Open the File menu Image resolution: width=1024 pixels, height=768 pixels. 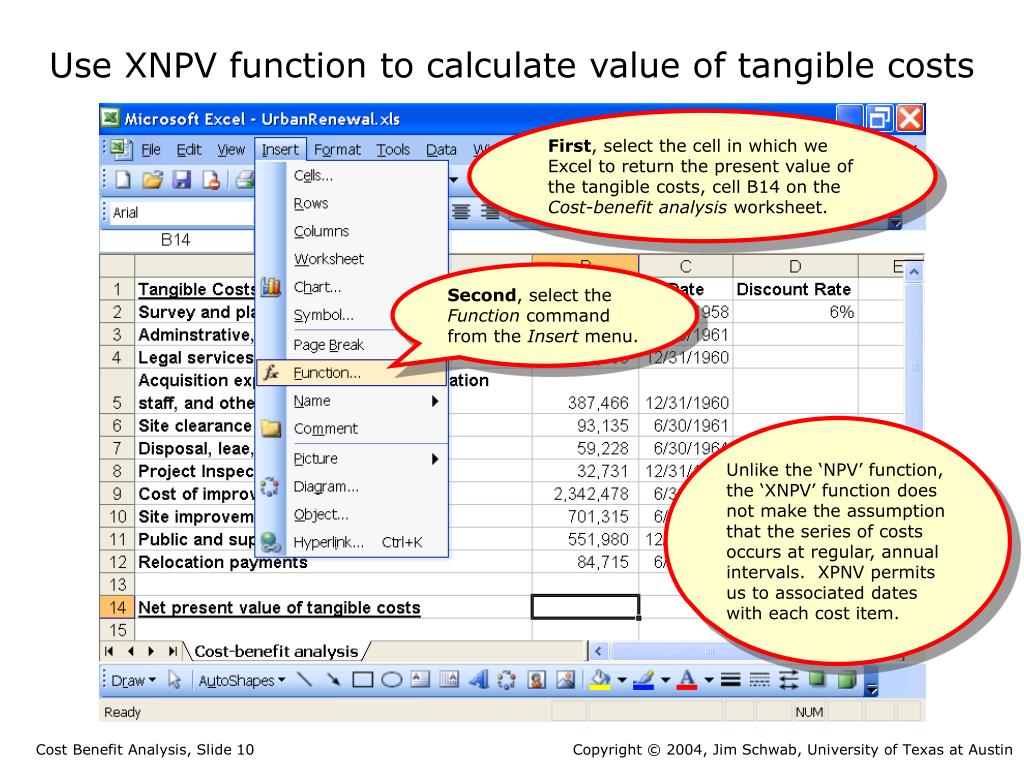pyautogui.click(x=151, y=150)
